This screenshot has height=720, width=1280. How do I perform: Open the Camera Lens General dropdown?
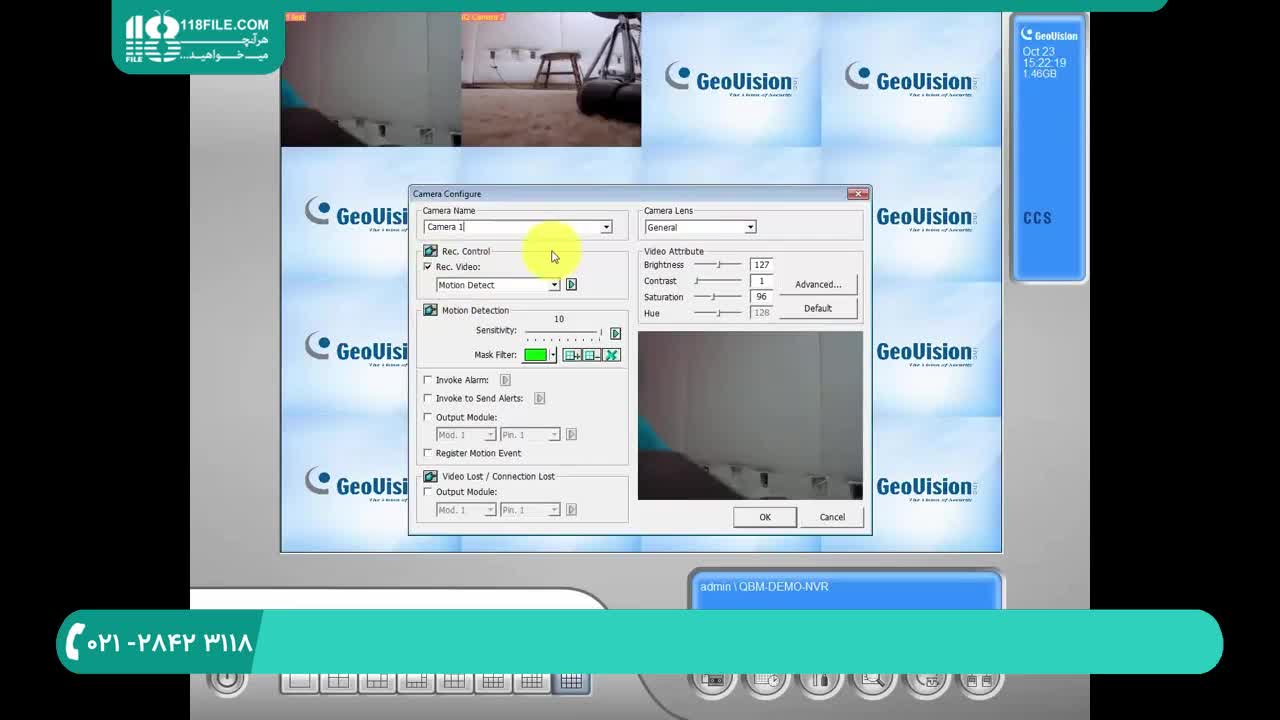point(750,228)
